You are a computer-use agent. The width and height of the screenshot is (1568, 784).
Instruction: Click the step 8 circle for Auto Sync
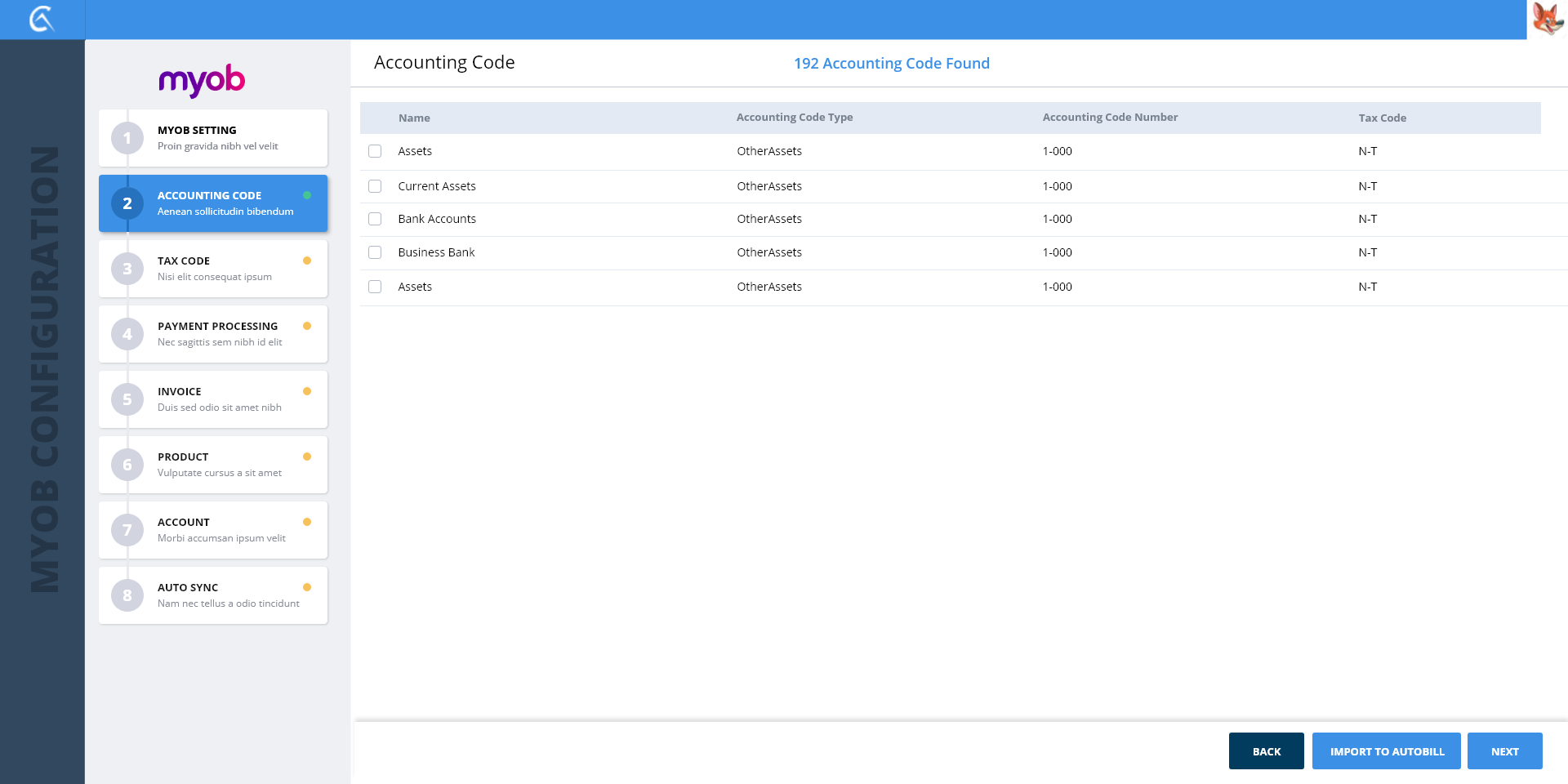click(127, 595)
